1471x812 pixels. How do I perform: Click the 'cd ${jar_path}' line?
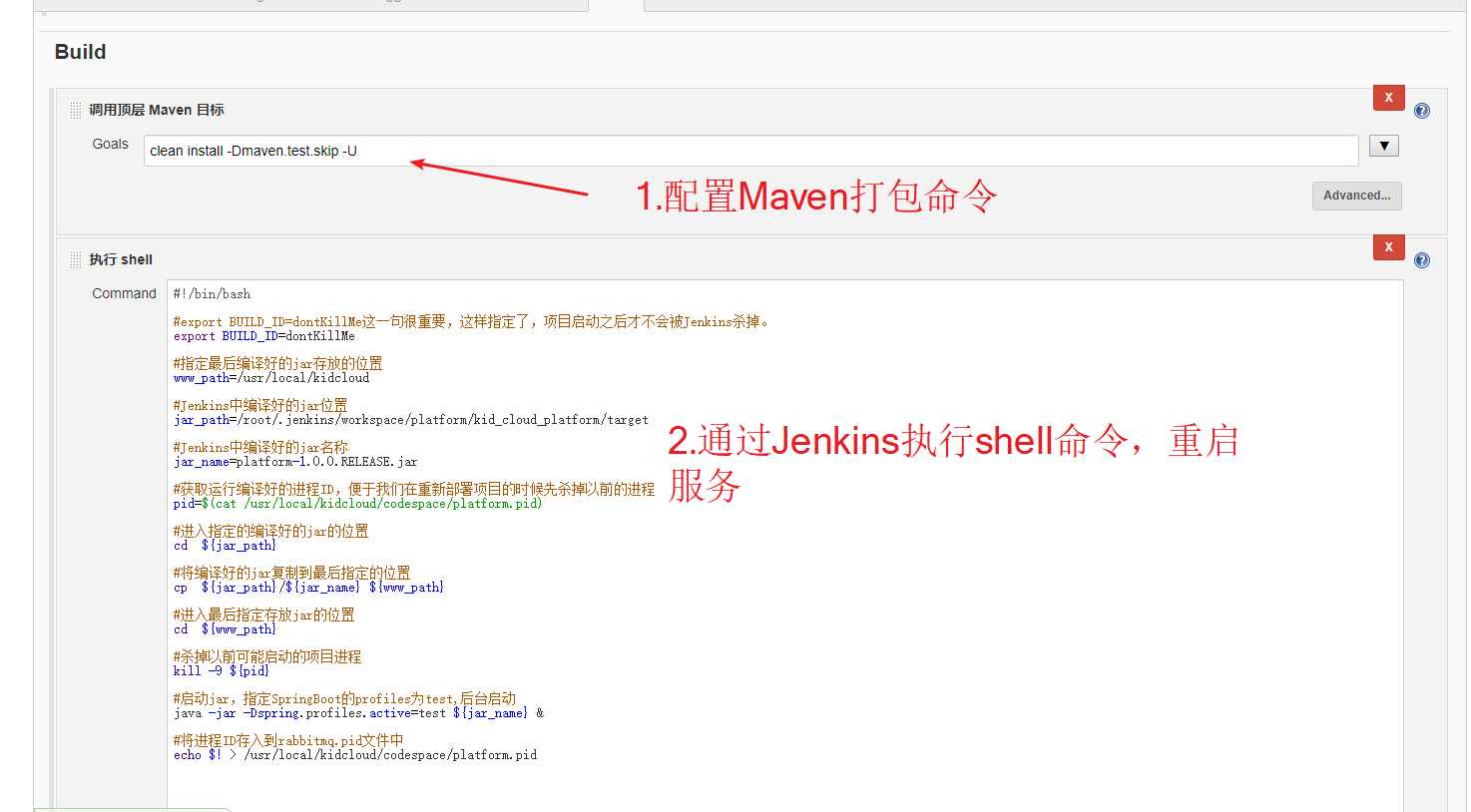[x=225, y=546]
